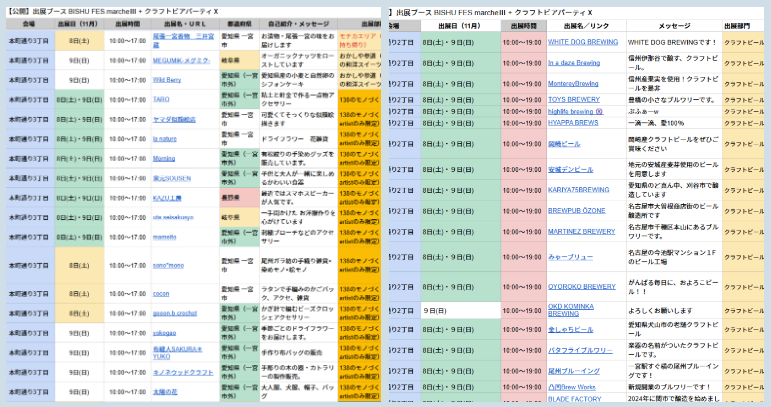The image size is (771, 407).
Task: Click the TARO exhibitor link
Action: tap(161, 100)
